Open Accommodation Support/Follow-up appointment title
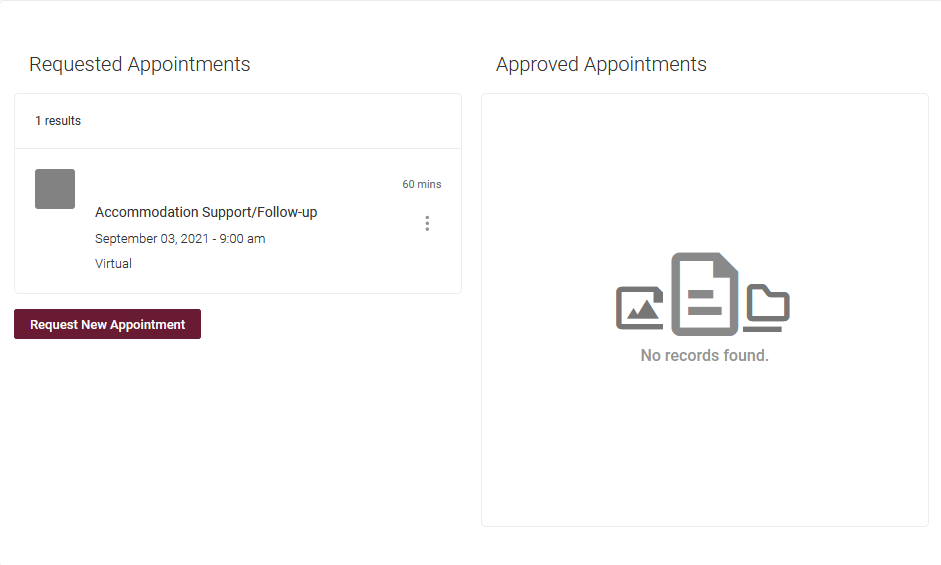Viewport: 941px width, 565px height. [206, 212]
